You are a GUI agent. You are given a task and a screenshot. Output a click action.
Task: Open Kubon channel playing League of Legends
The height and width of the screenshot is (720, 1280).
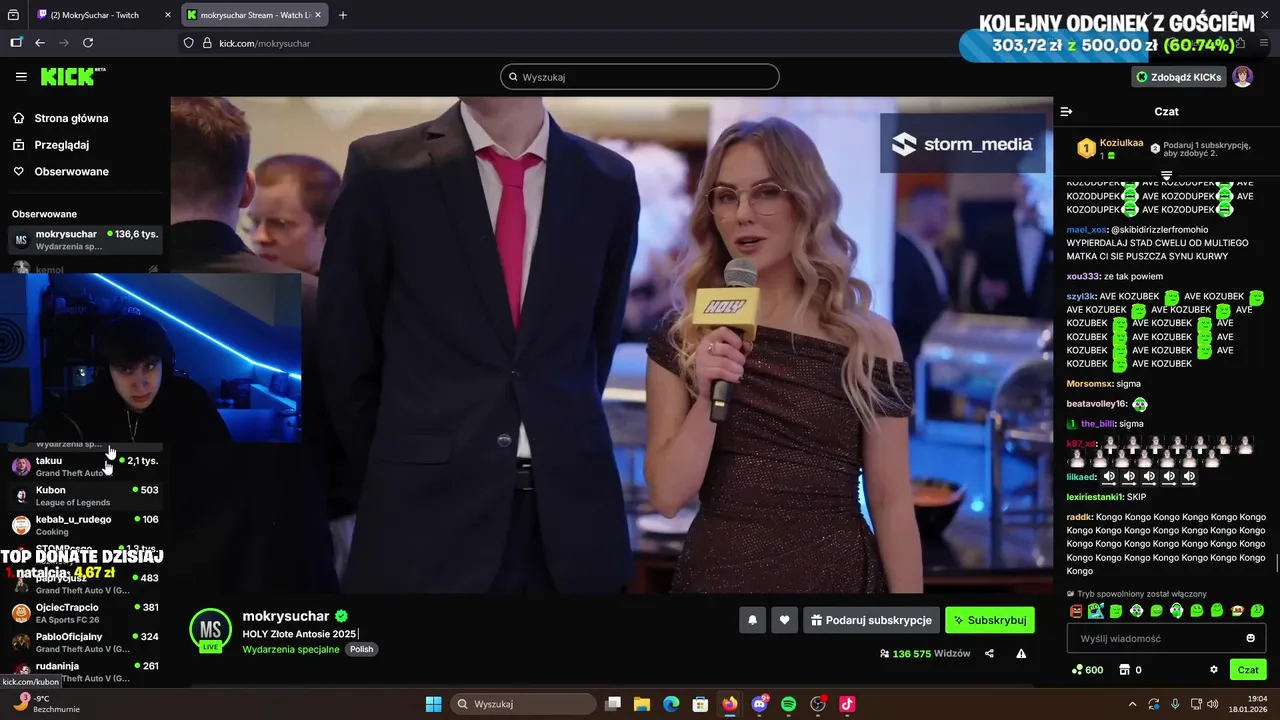tap(85, 496)
